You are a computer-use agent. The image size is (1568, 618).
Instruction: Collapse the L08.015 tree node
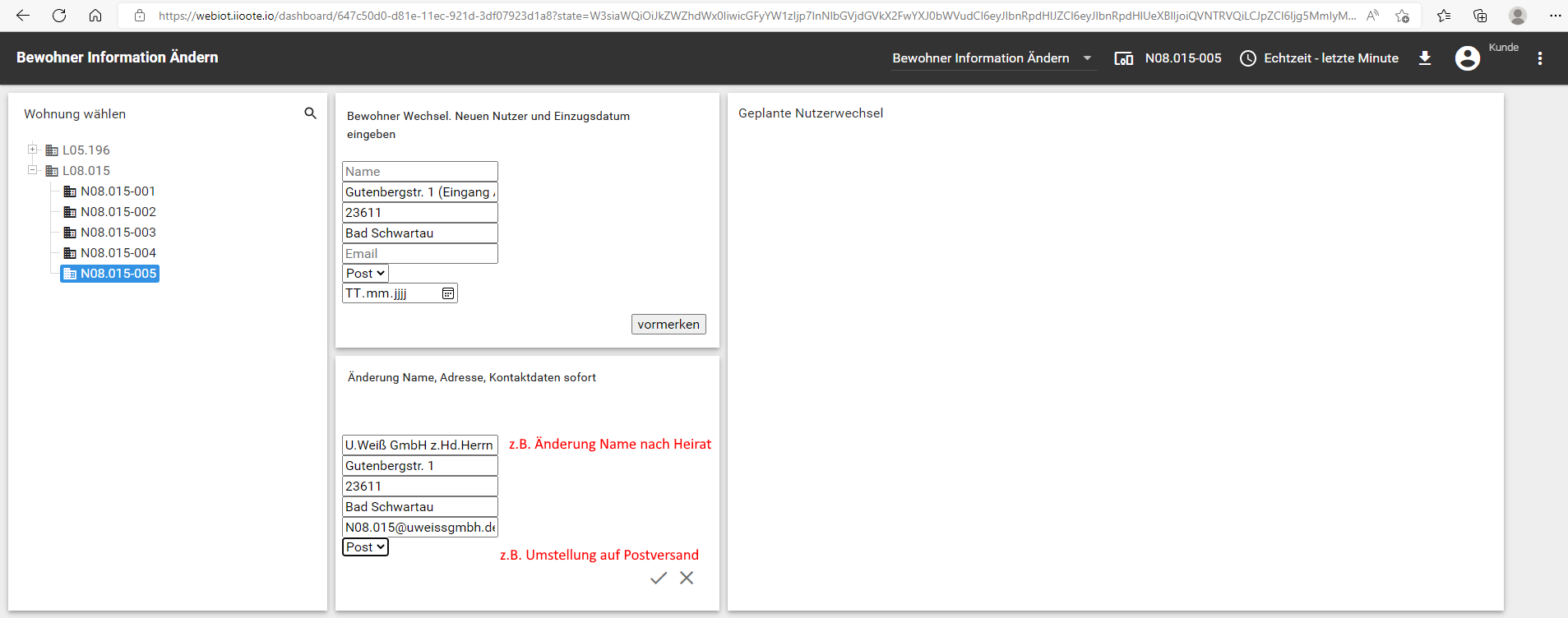coord(33,170)
